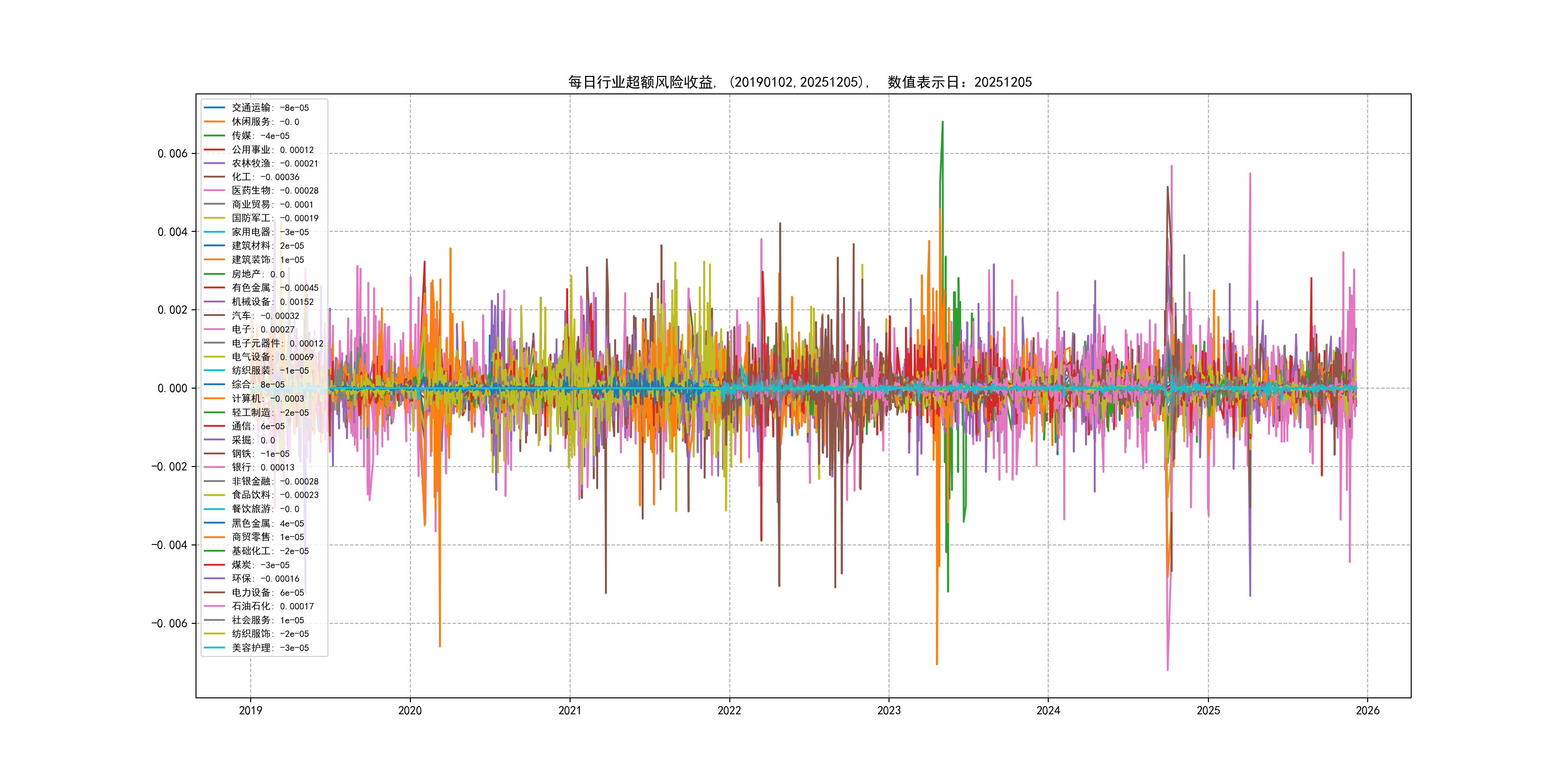1568x784 pixels.
Task: Click the 2026 x-axis tick label
Action: tap(1368, 711)
